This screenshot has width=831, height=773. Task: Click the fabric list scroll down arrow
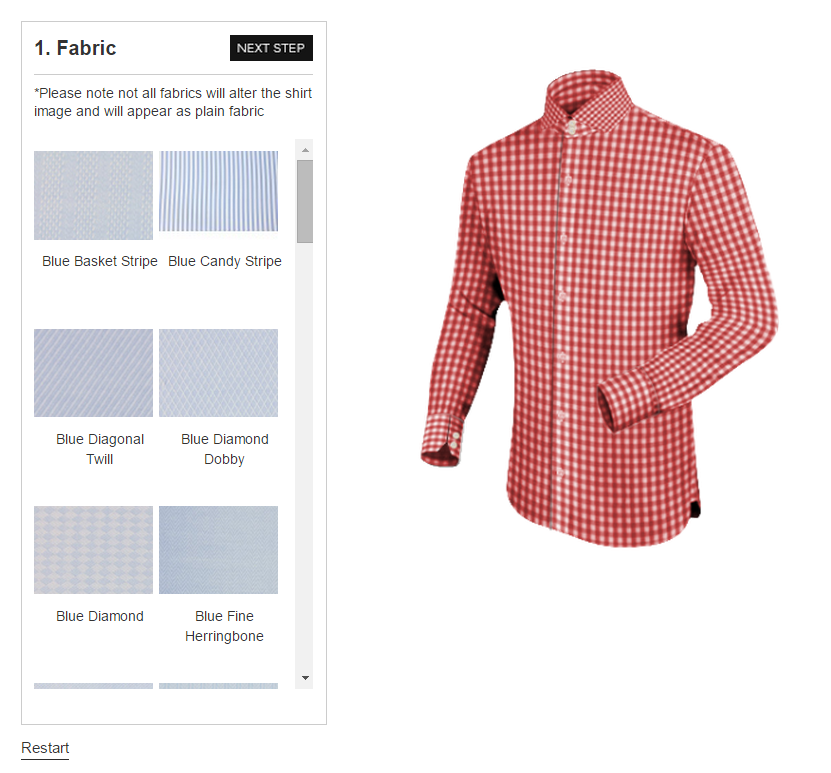coord(305,678)
